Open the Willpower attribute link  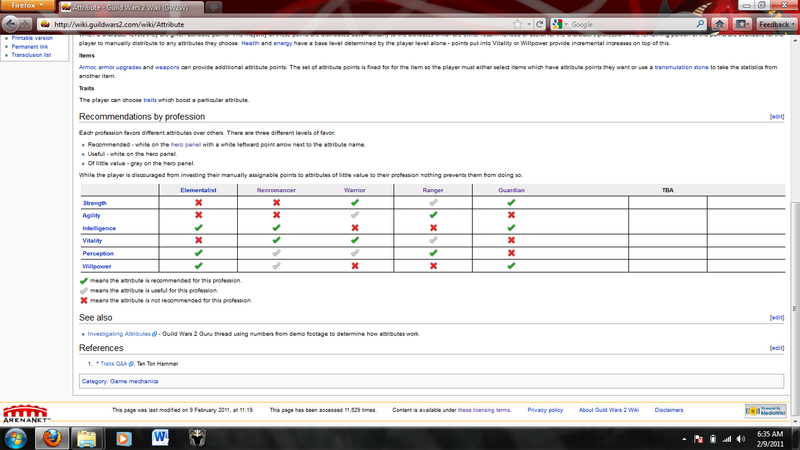pyautogui.click(x=97, y=266)
